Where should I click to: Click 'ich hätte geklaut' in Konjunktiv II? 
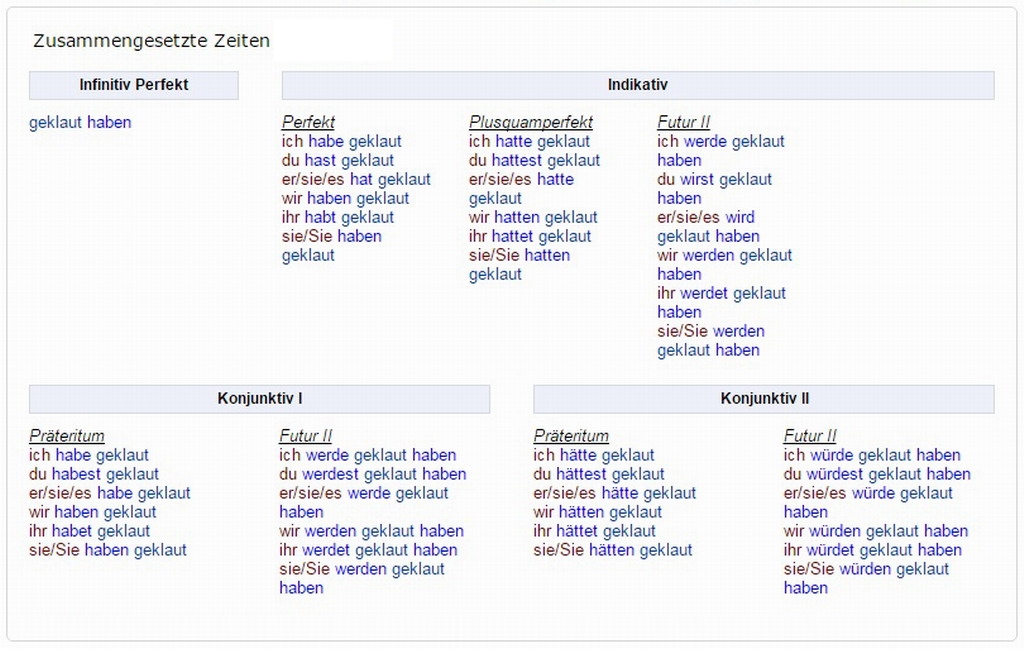point(594,456)
